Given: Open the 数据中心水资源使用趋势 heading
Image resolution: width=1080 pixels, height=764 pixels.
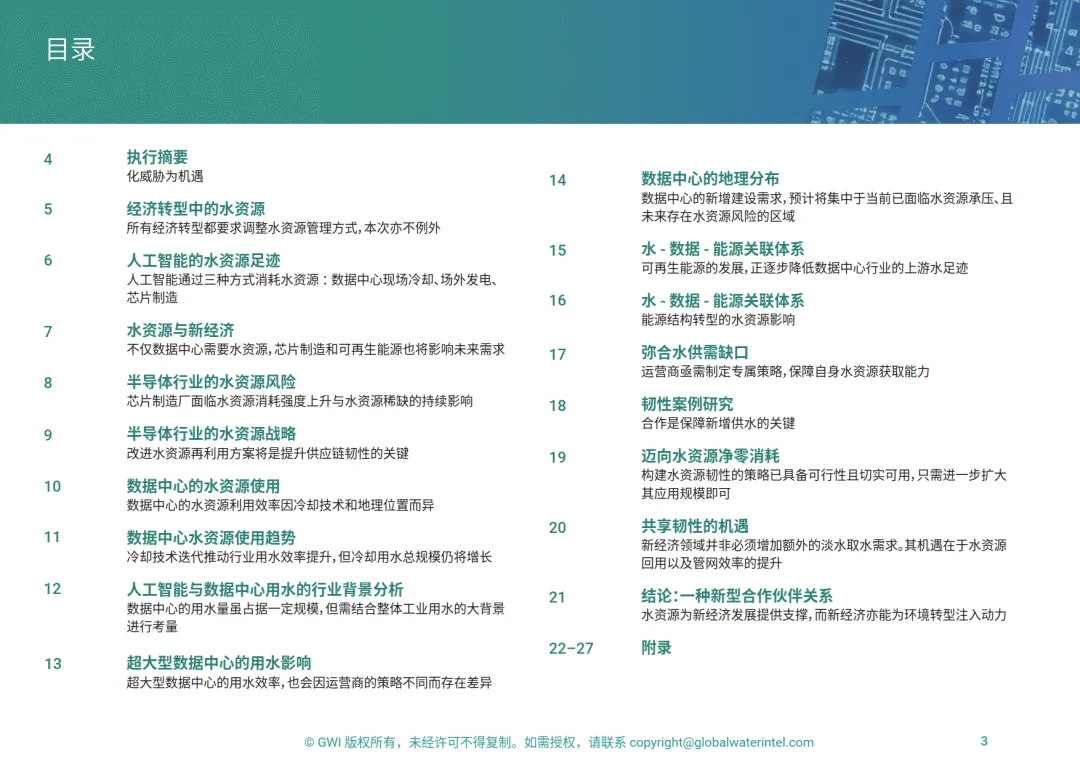Looking at the screenshot, I should tap(211, 537).
